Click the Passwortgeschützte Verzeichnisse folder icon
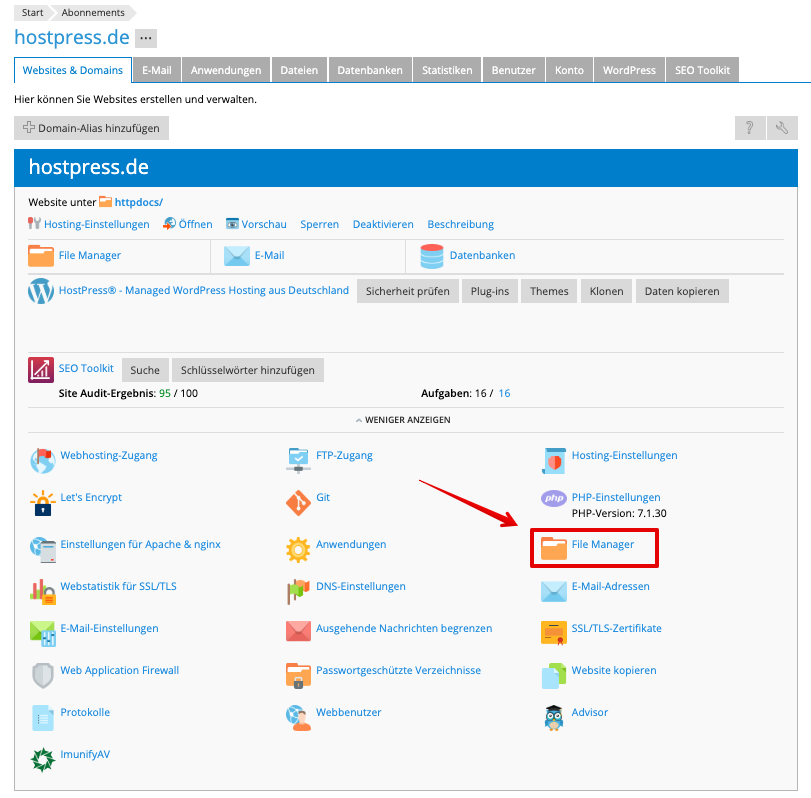 tap(298, 675)
